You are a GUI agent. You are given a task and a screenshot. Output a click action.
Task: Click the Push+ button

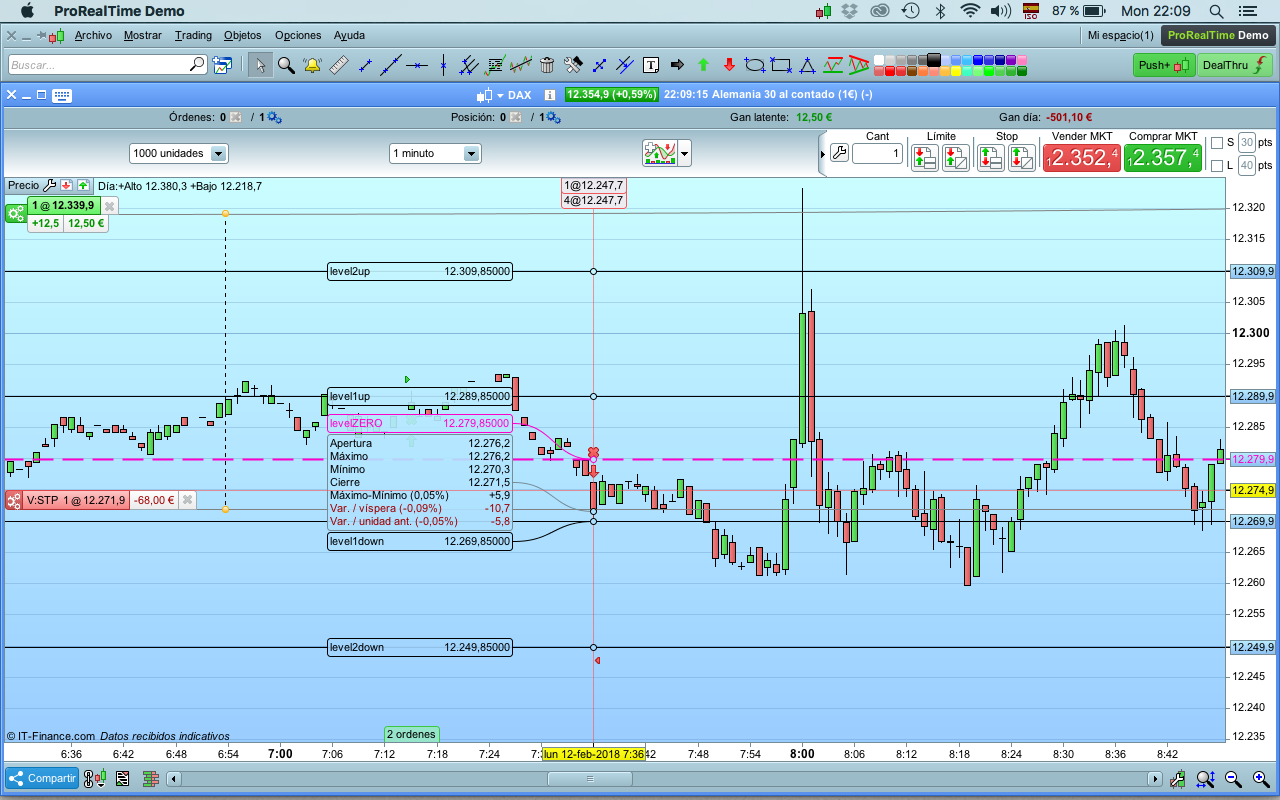tap(1165, 65)
